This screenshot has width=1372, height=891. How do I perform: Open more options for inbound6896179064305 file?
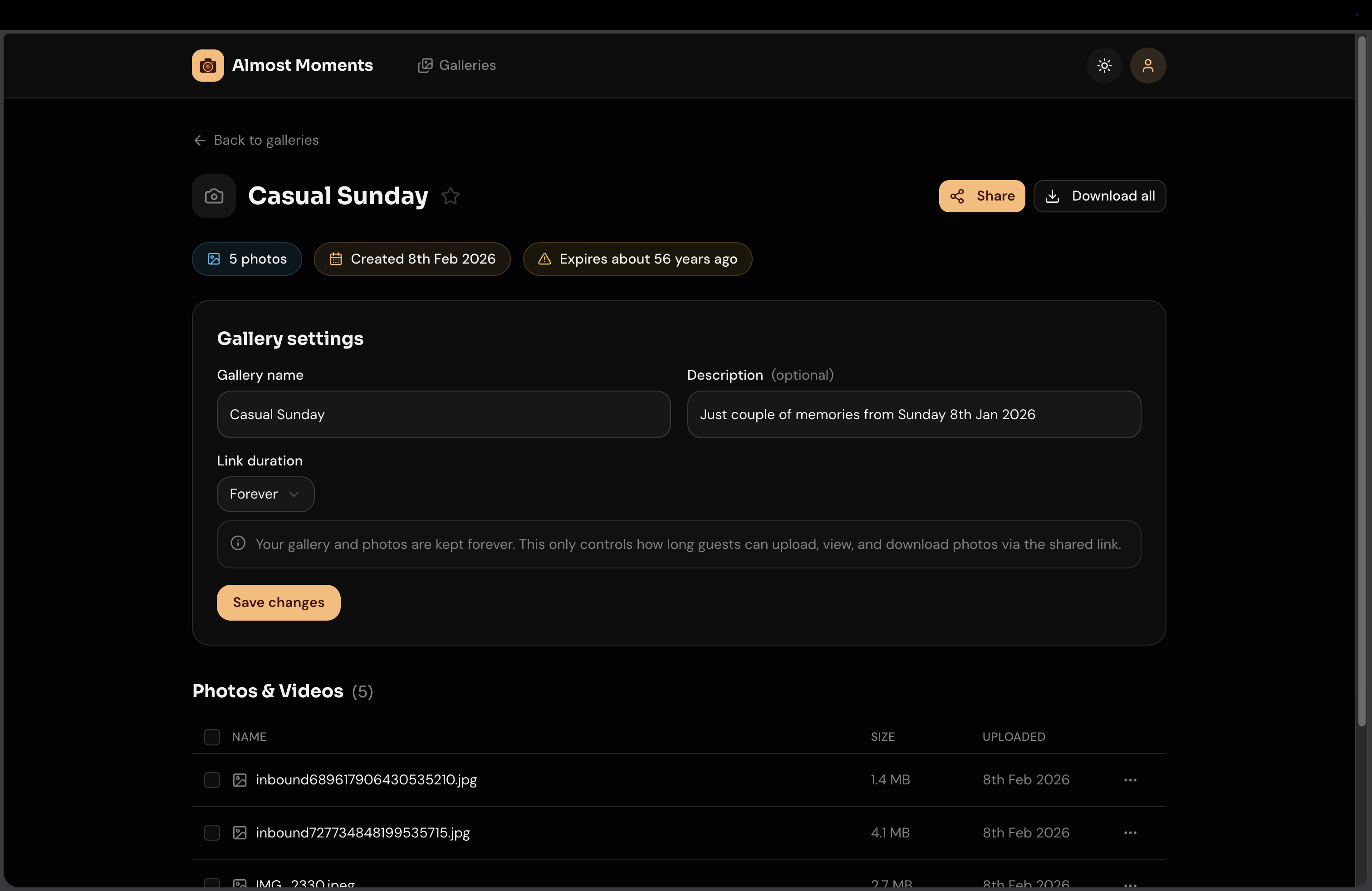[x=1130, y=780]
